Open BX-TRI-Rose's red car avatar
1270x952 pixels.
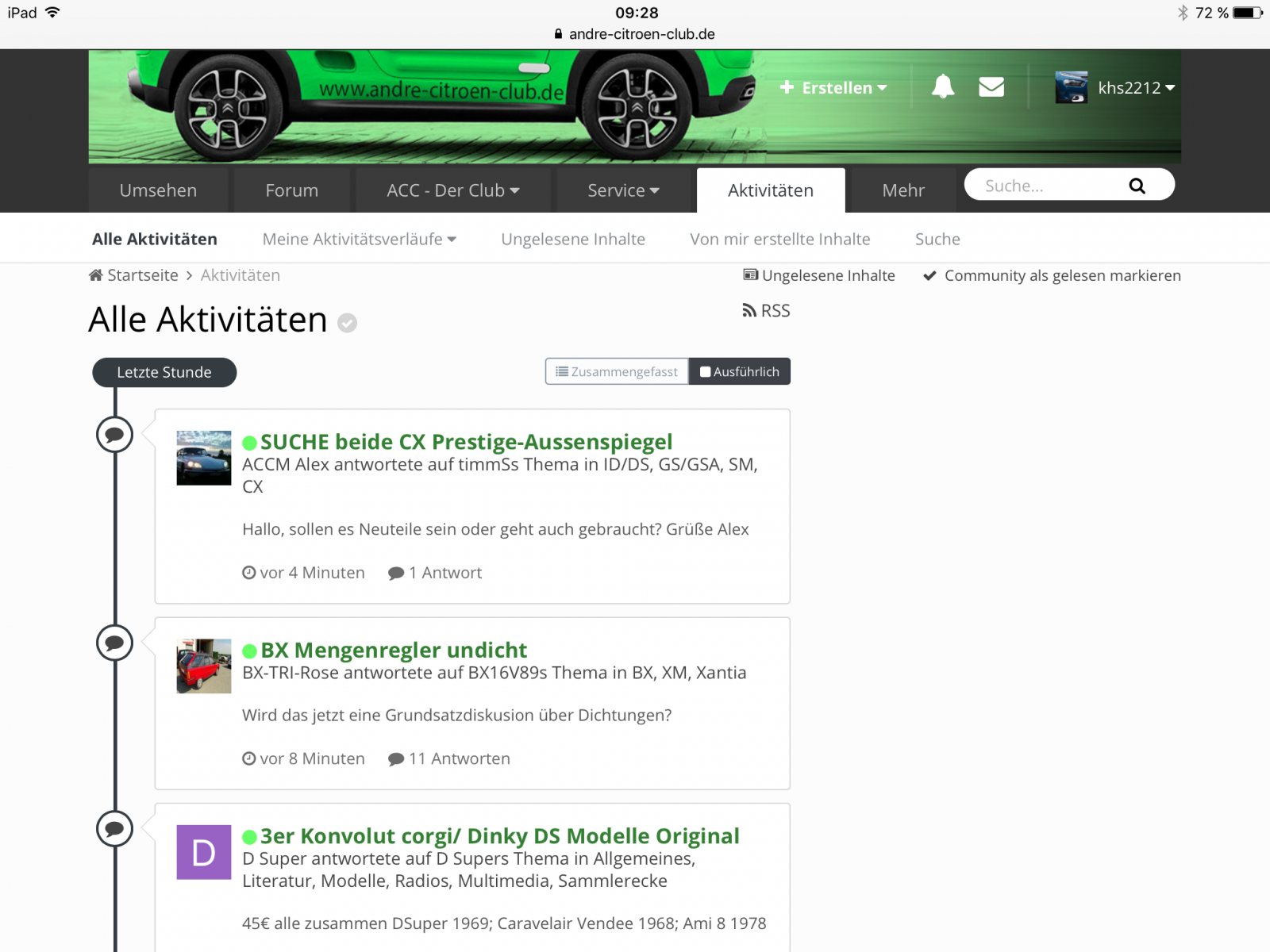[x=204, y=666]
